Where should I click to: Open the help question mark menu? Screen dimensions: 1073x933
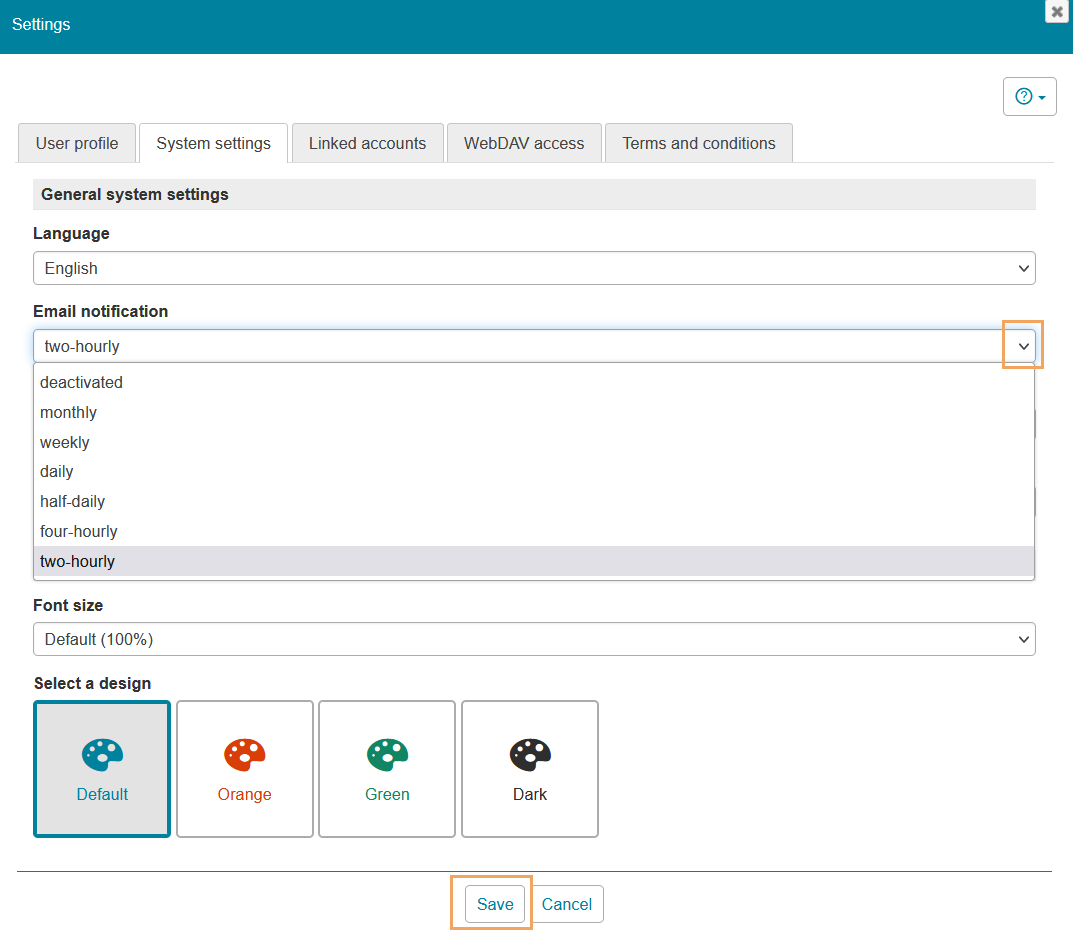click(1029, 97)
